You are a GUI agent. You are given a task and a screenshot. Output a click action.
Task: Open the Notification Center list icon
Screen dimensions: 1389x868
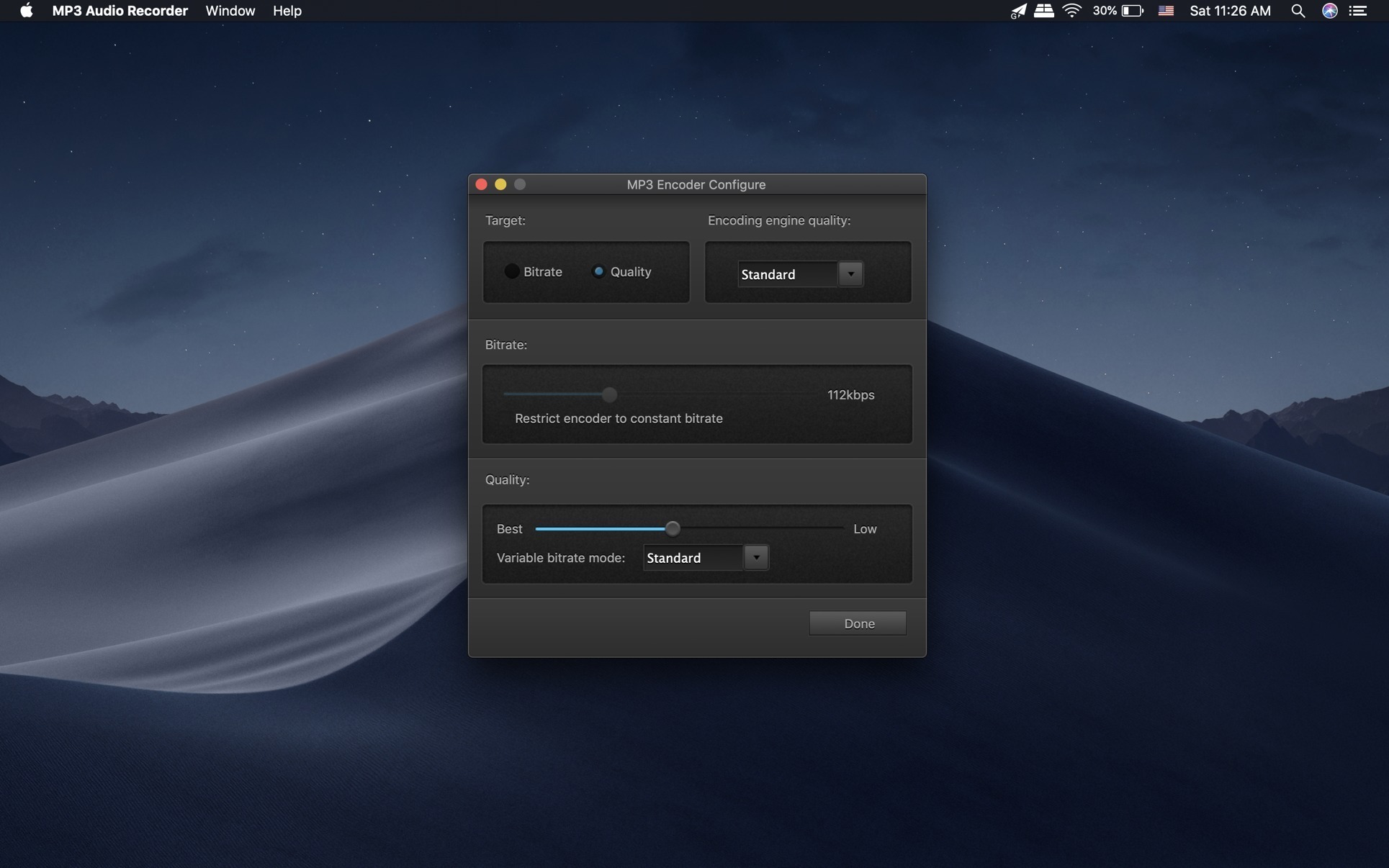[x=1358, y=11]
